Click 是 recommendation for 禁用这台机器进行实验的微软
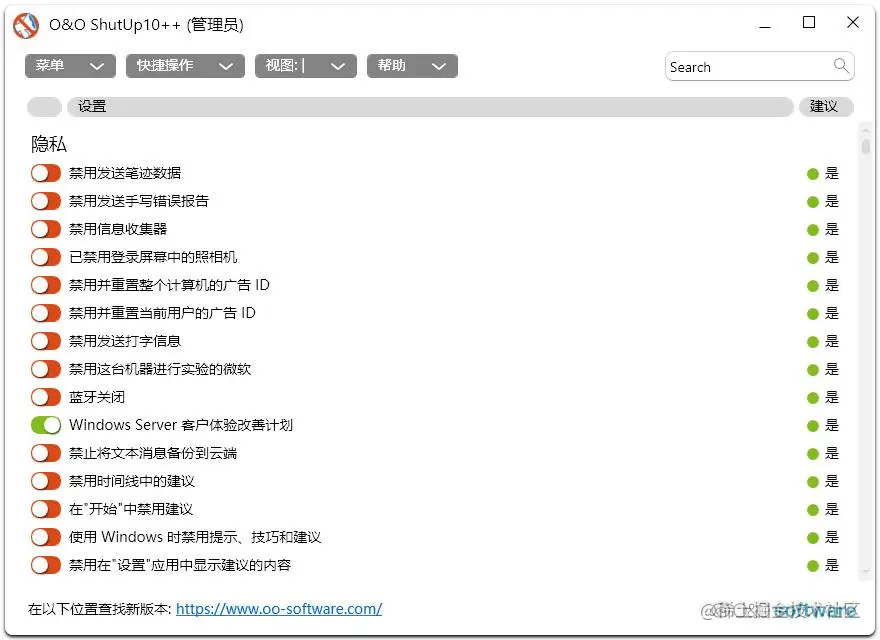This screenshot has height=640, width=880. pyautogui.click(x=832, y=369)
